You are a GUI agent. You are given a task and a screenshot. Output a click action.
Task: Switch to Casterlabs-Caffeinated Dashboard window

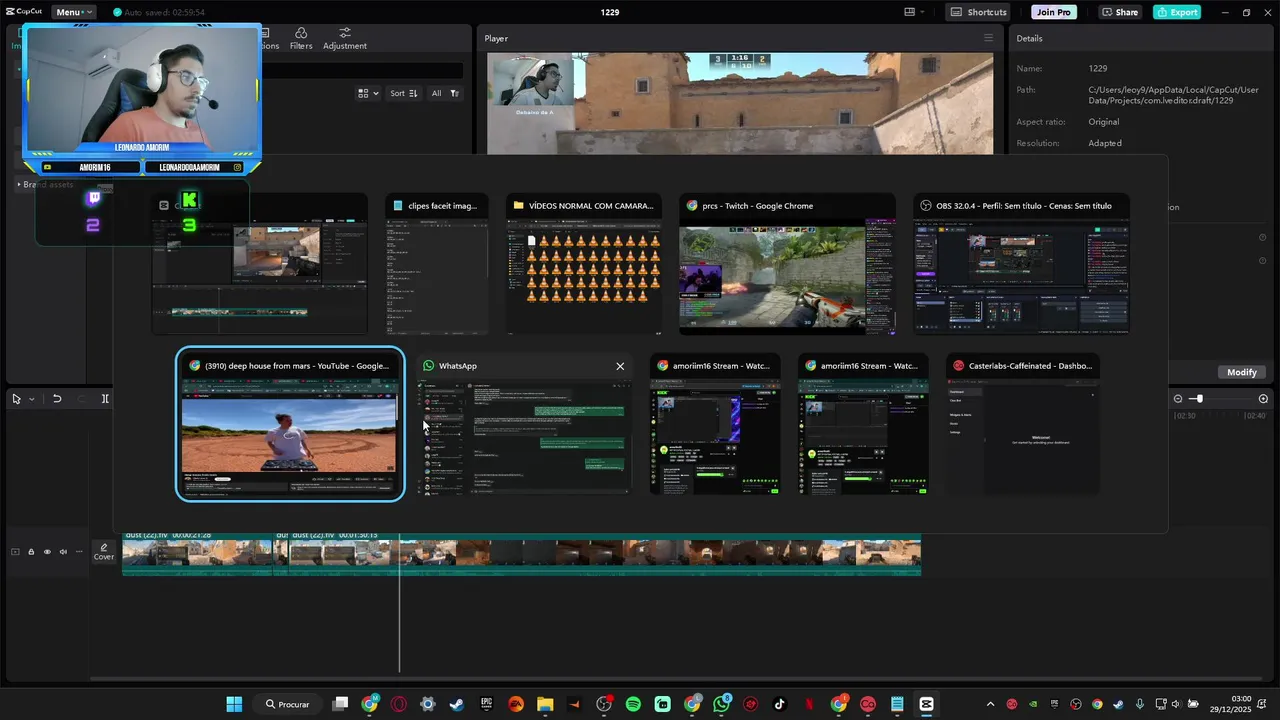click(1023, 424)
